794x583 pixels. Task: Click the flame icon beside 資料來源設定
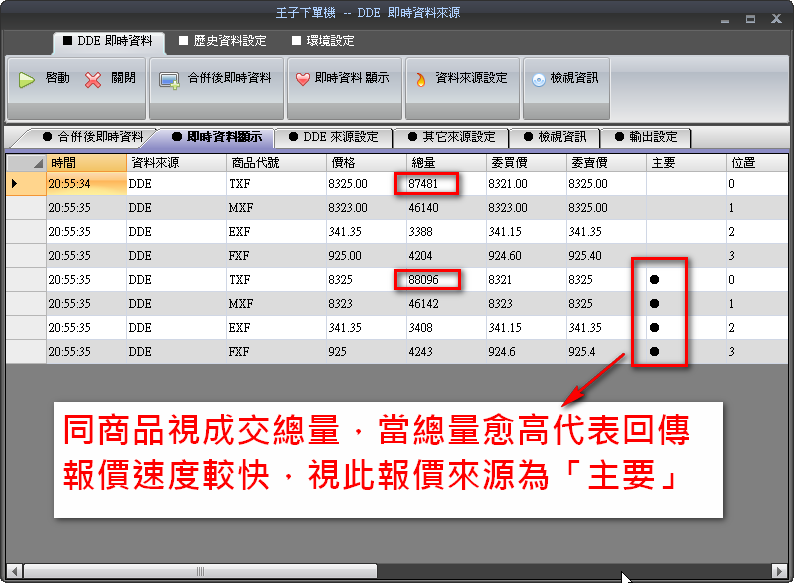421,80
